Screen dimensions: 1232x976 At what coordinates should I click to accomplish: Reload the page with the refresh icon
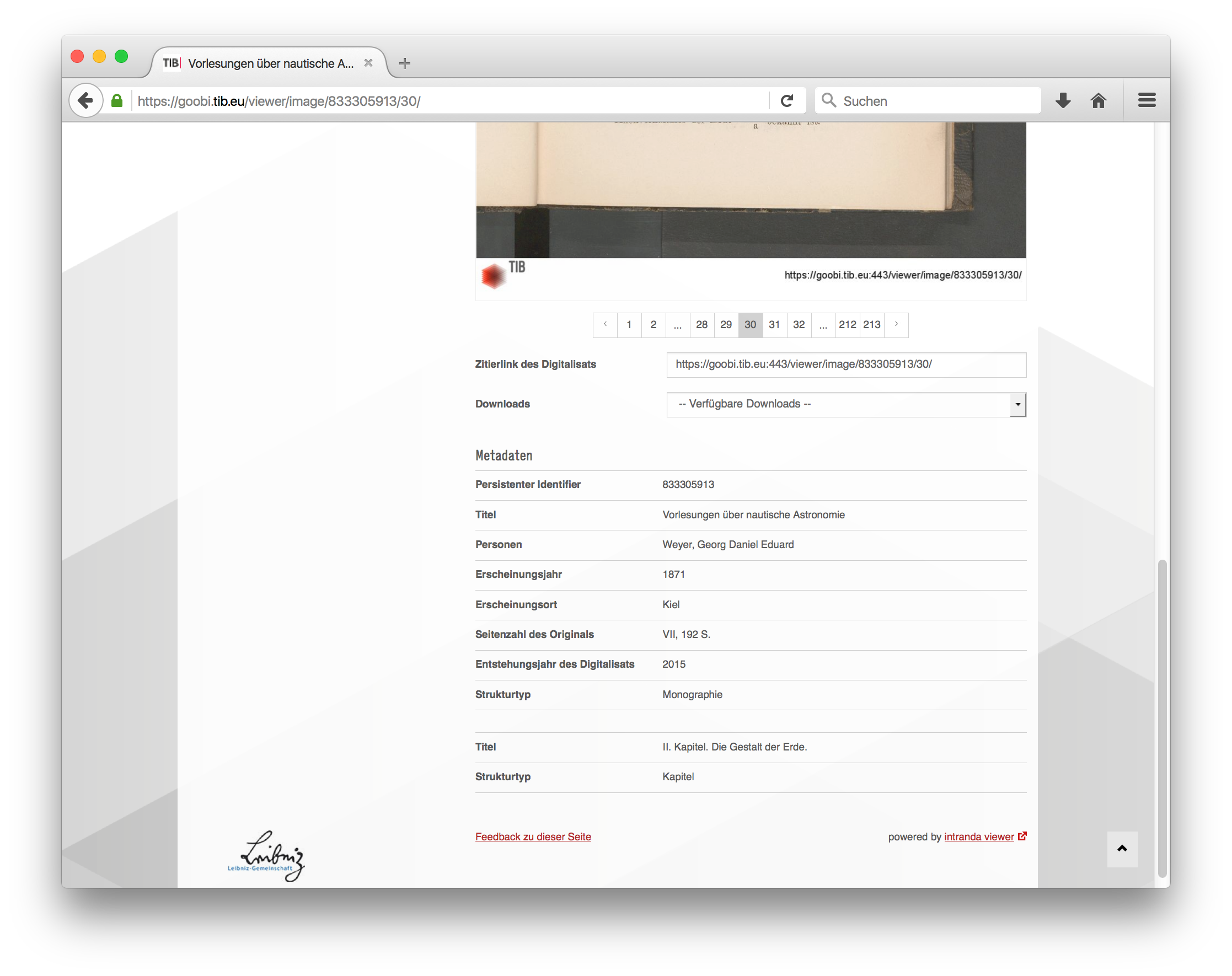click(x=787, y=101)
